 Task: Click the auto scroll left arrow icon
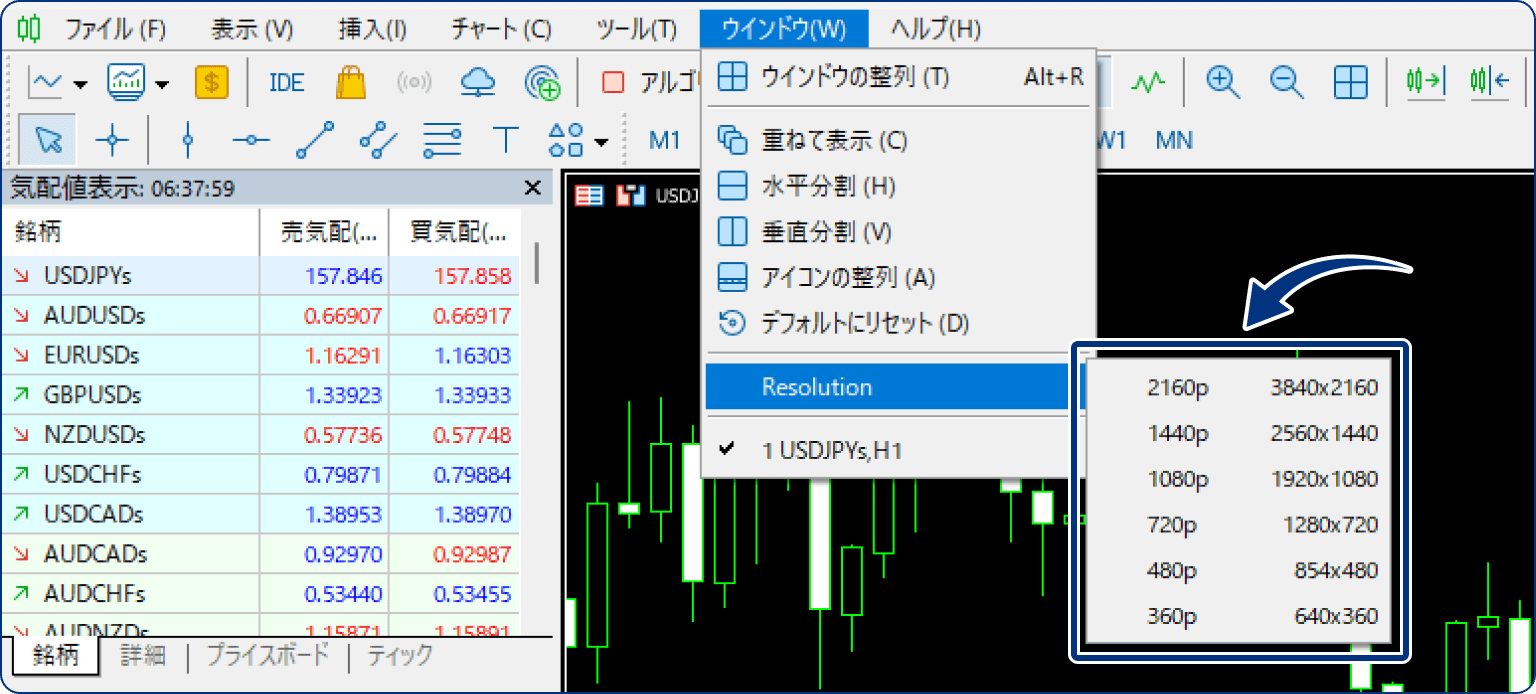pos(1490,82)
